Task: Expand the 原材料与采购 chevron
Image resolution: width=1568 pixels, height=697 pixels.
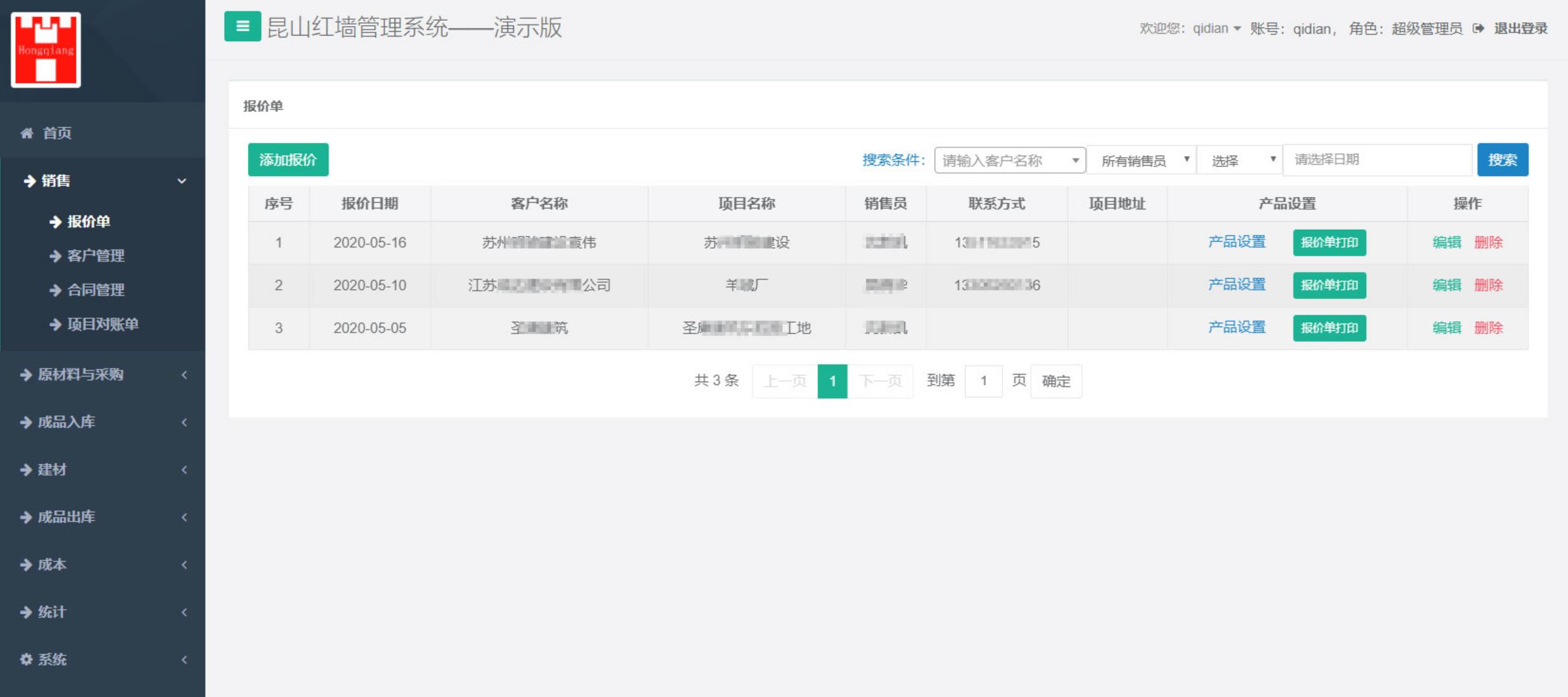Action: tap(184, 375)
